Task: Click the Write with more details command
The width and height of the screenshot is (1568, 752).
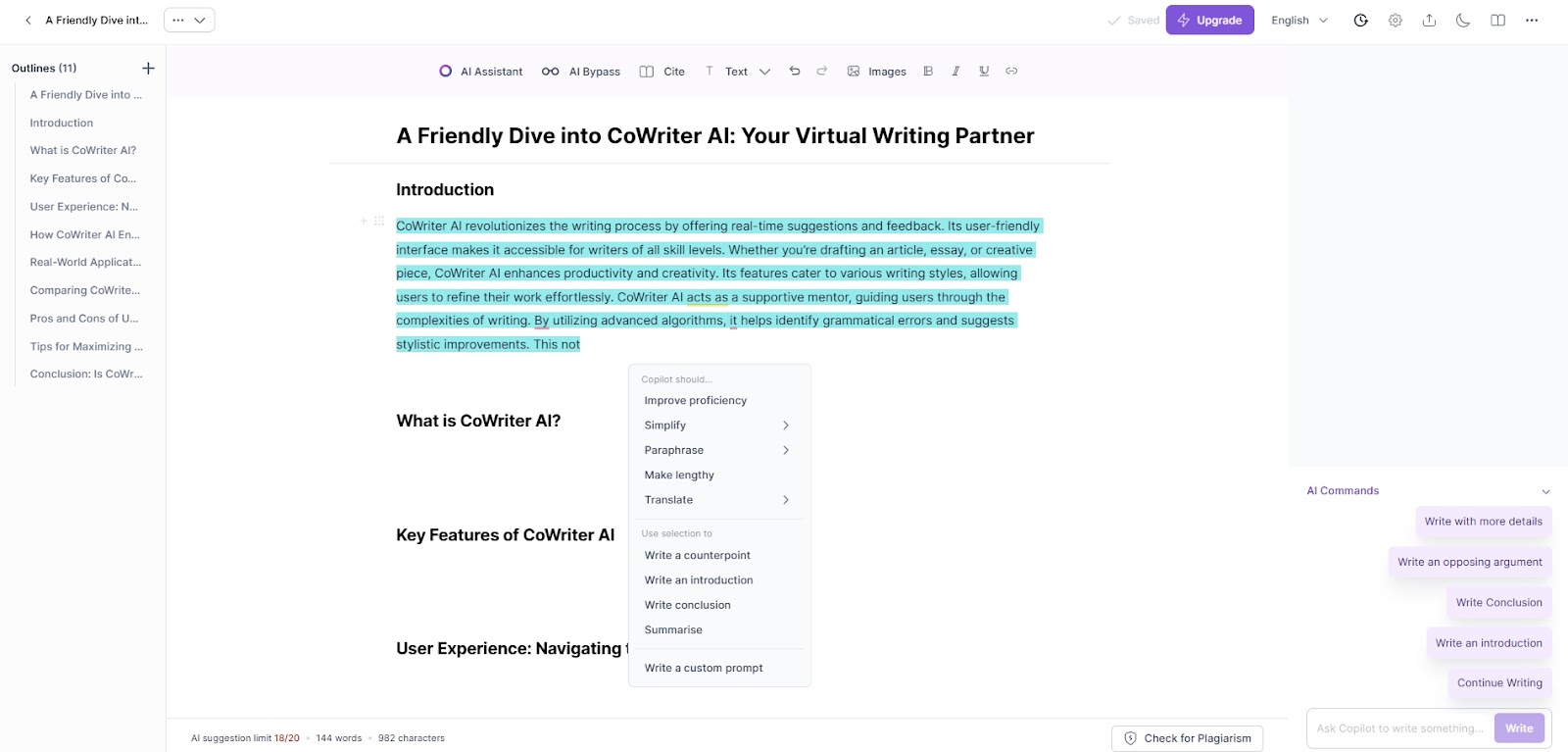Action: coord(1484,522)
